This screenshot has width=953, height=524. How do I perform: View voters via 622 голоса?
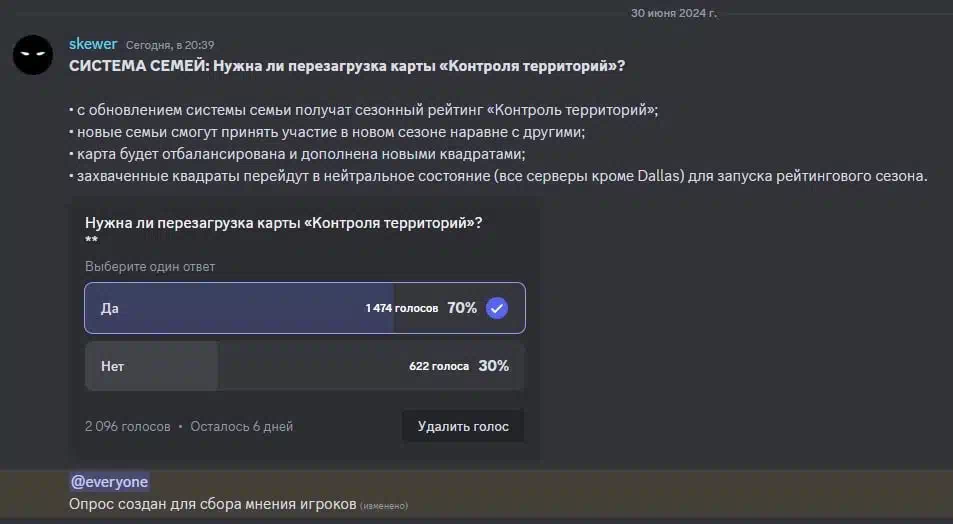tap(439, 366)
